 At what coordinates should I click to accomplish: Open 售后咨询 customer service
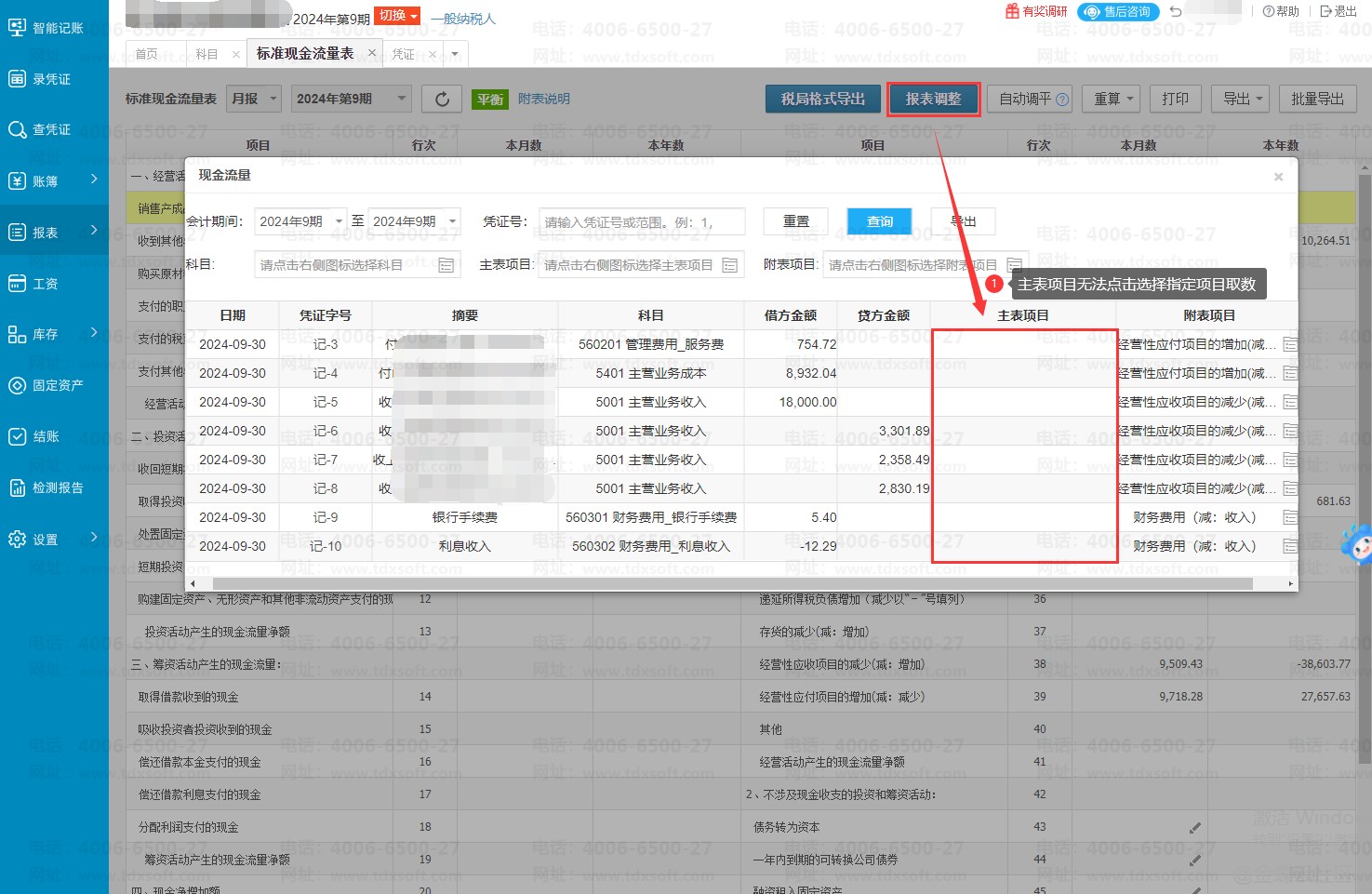[1118, 11]
